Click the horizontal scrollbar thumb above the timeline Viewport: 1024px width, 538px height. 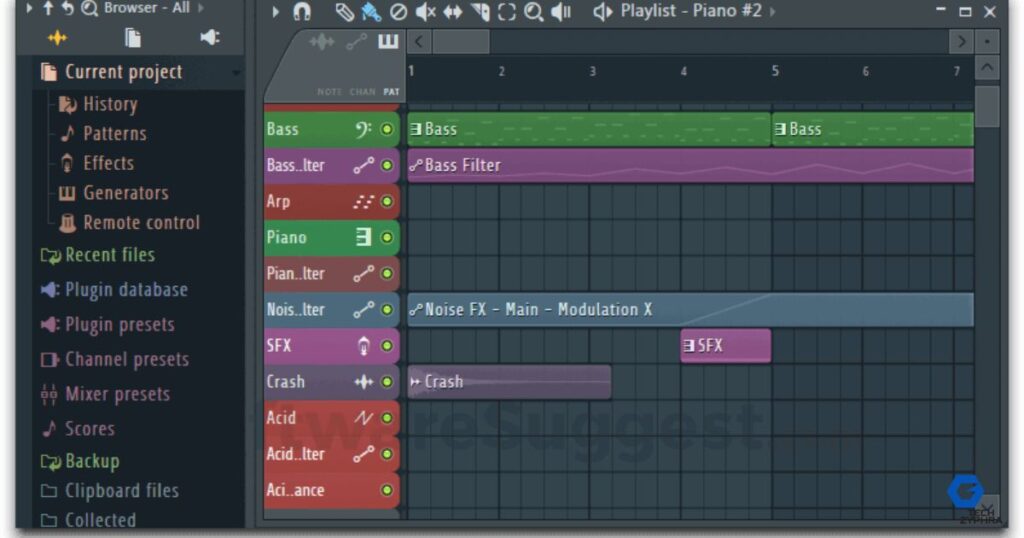[461, 42]
